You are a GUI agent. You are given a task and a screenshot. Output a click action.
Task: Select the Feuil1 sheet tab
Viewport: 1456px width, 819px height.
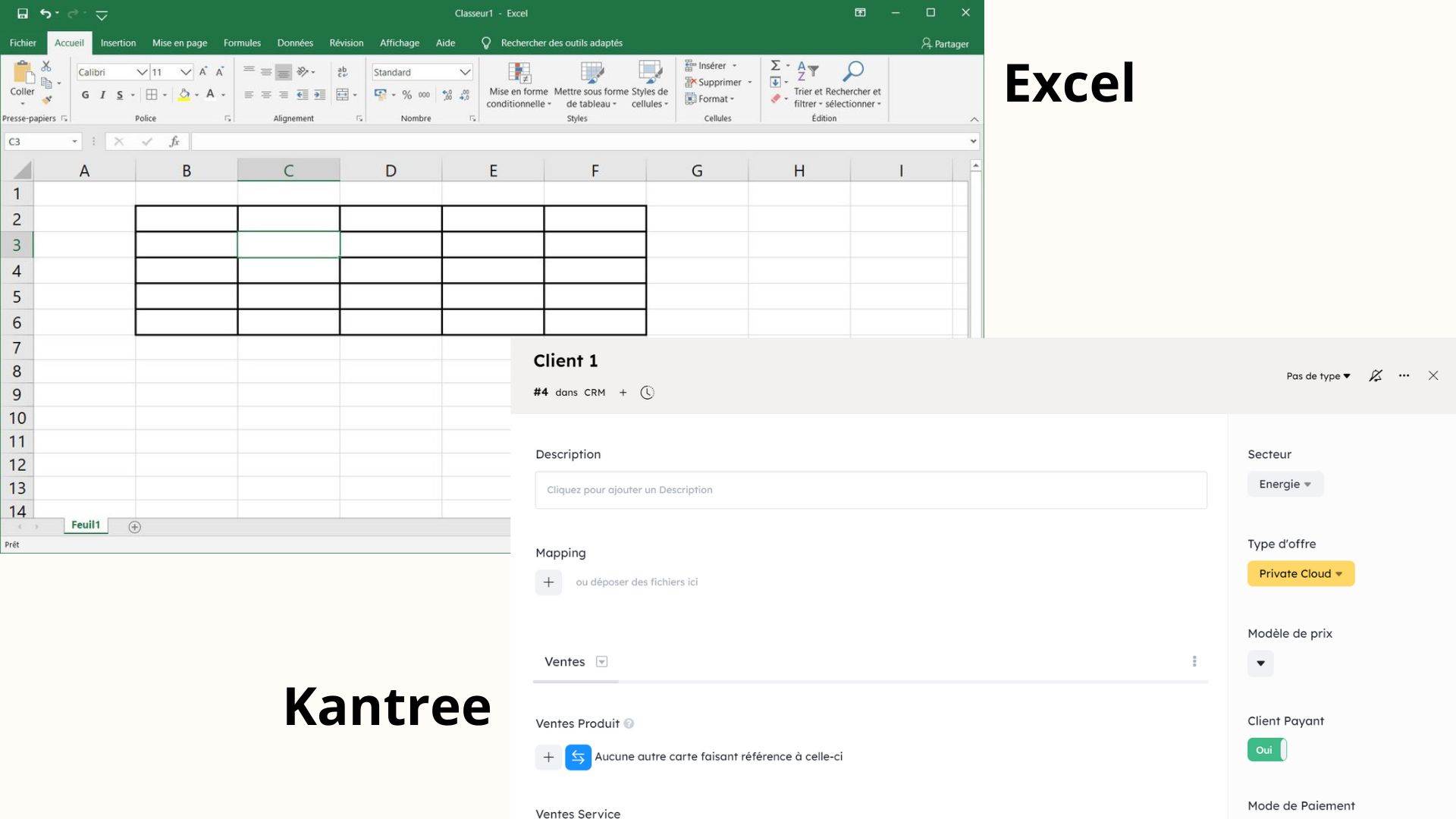tap(86, 525)
